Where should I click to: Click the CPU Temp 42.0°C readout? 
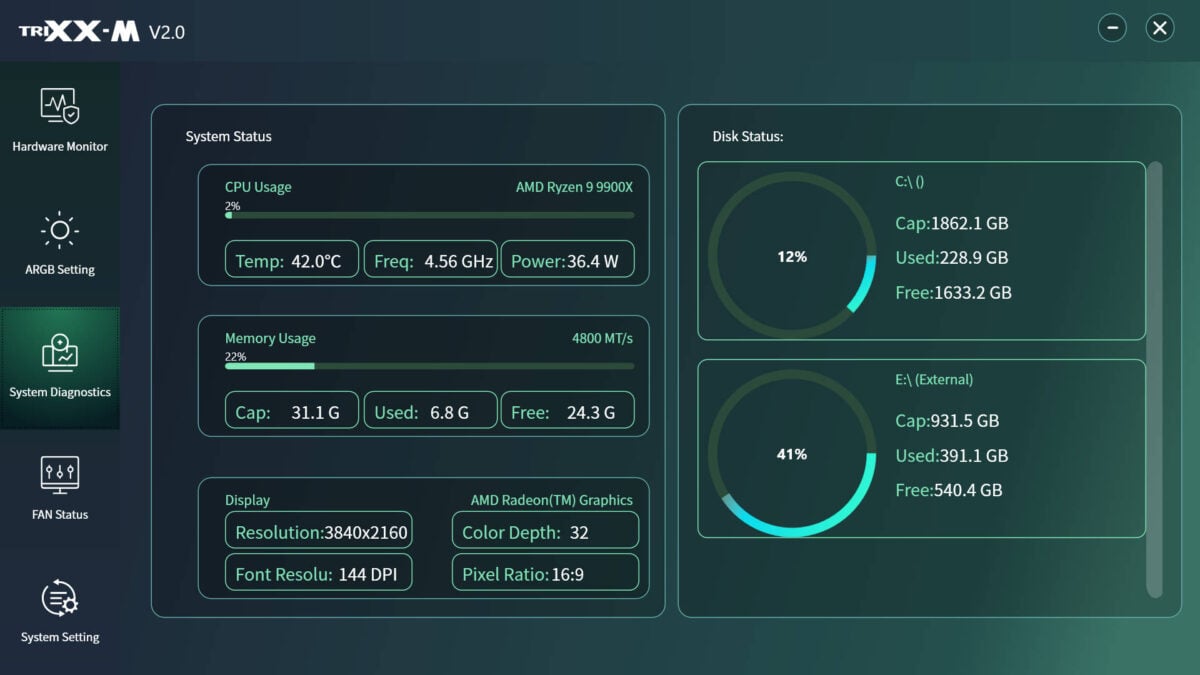(x=291, y=259)
